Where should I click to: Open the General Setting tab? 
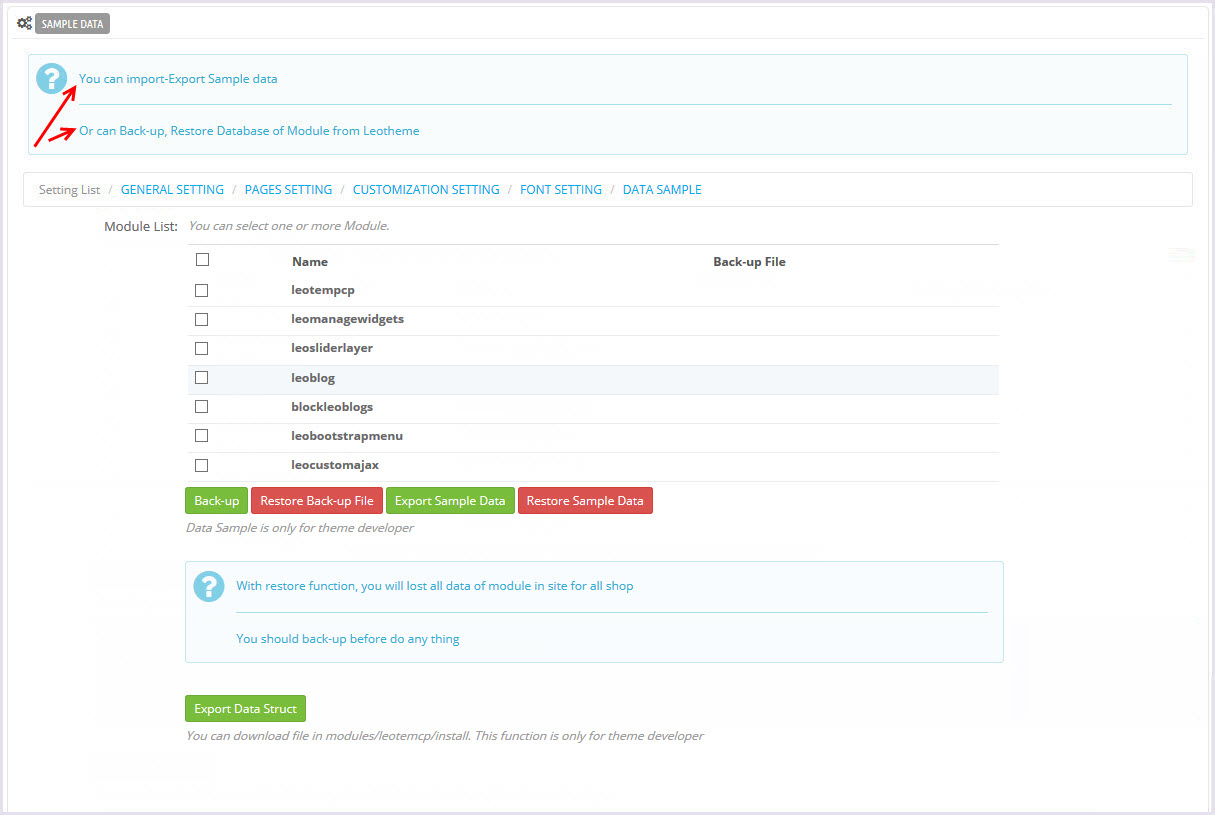click(172, 190)
